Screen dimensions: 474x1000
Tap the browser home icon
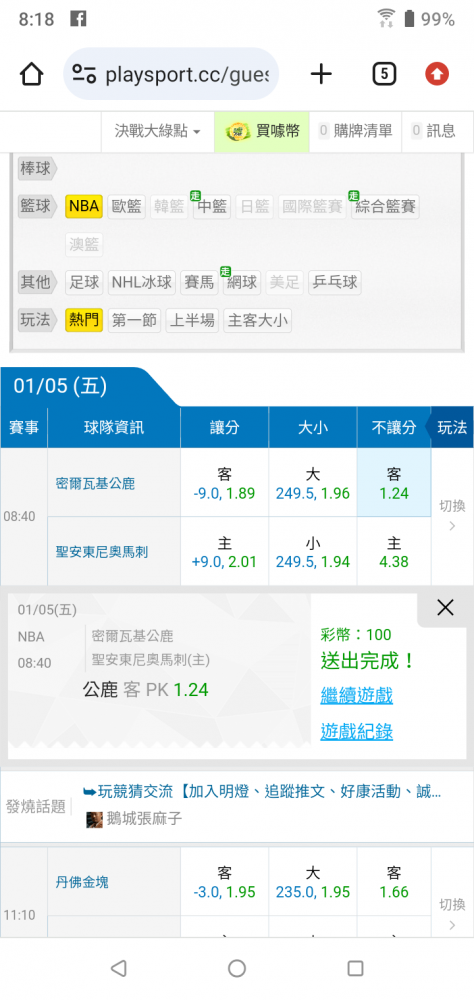click(x=31, y=75)
